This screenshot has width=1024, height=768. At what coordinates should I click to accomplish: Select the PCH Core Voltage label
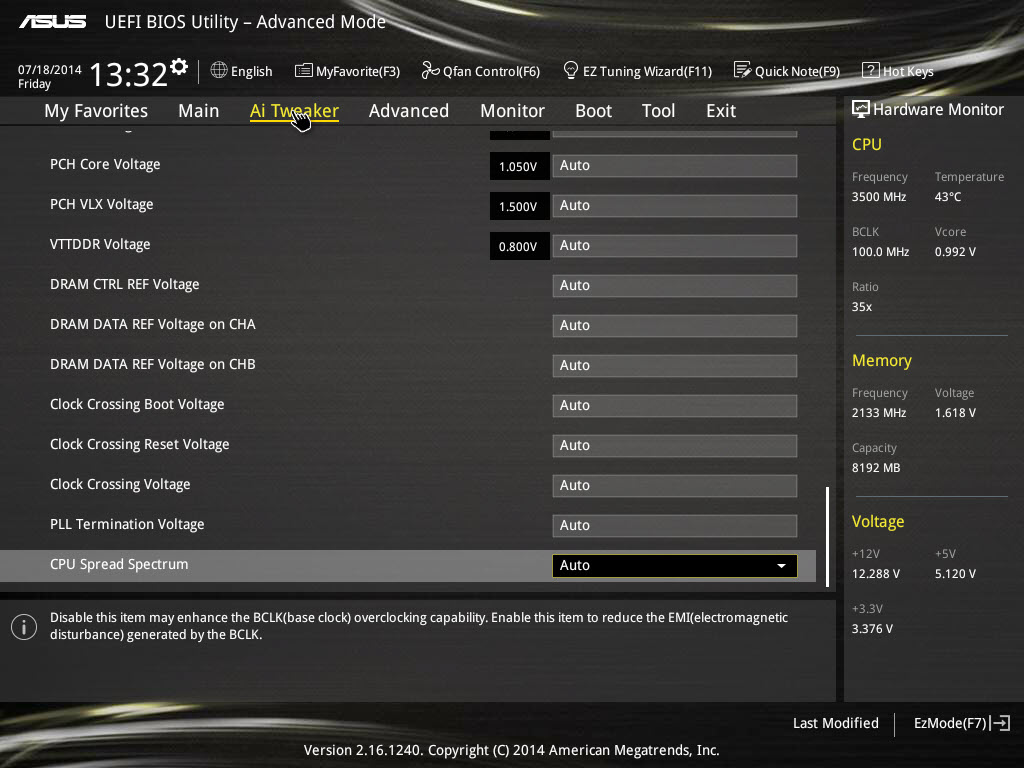tap(105, 165)
